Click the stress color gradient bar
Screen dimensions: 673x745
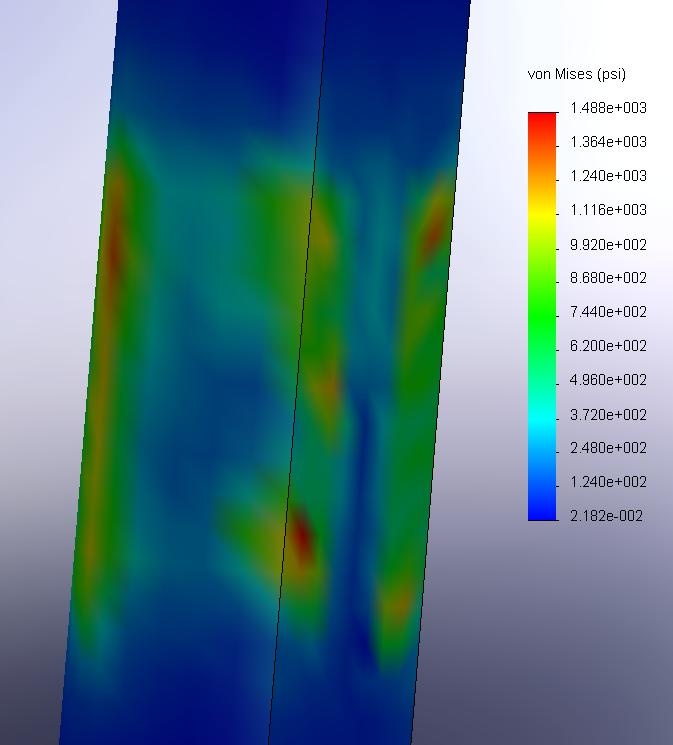click(542, 316)
